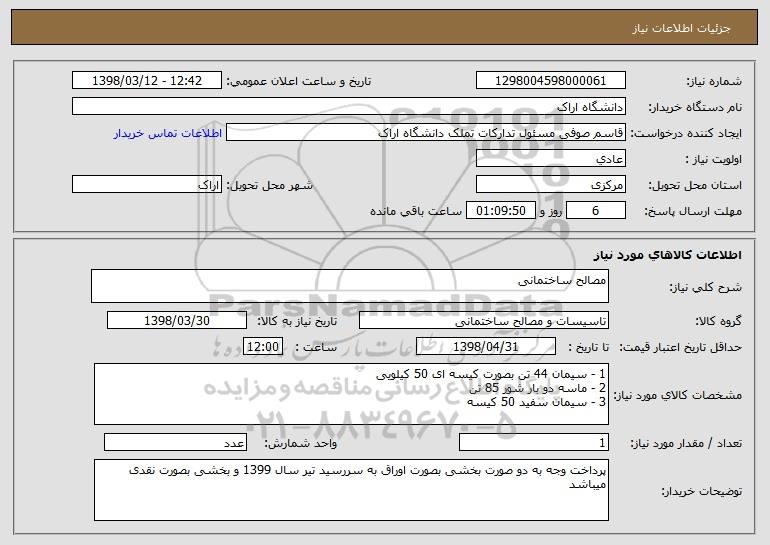This screenshot has width=770, height=545.
Task: Click the label اولویت نیاز
Action: tap(714, 160)
